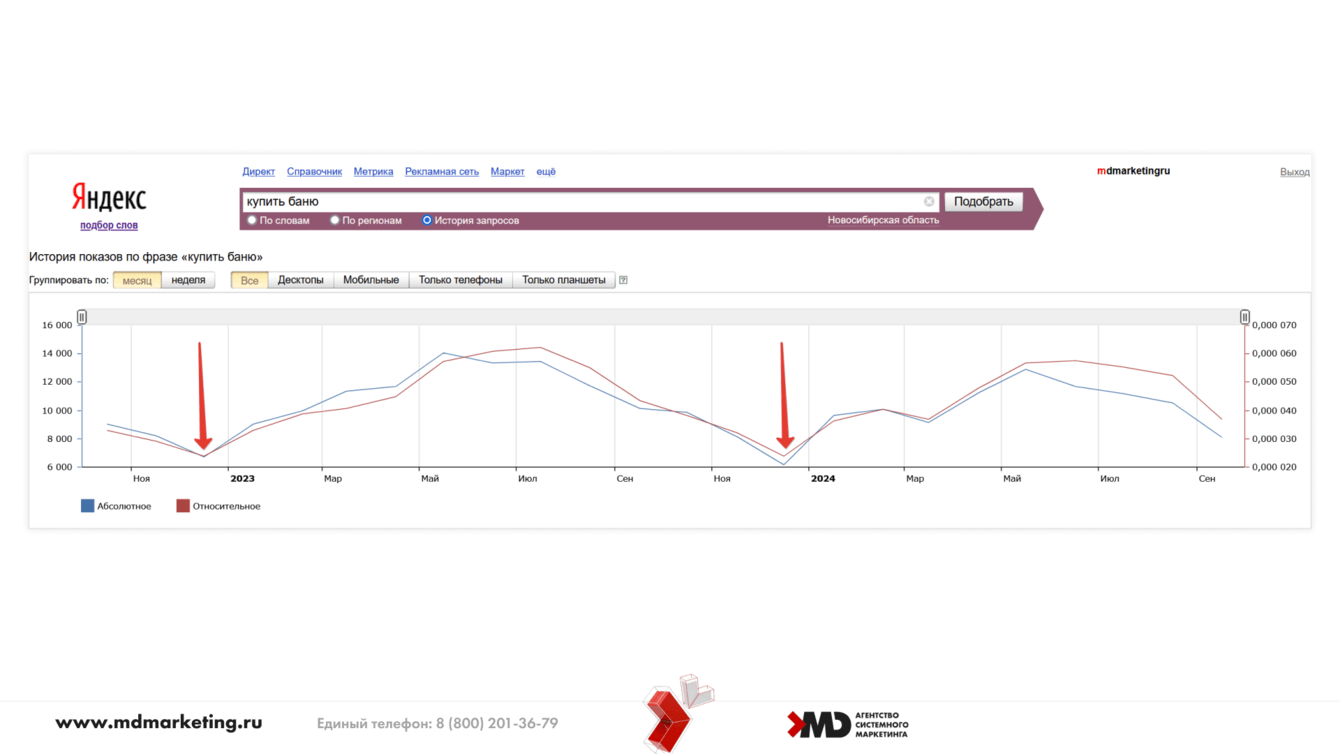This screenshot has width=1340, height=754.
Task: Click the «Подобрать» button
Action: pyautogui.click(x=983, y=202)
